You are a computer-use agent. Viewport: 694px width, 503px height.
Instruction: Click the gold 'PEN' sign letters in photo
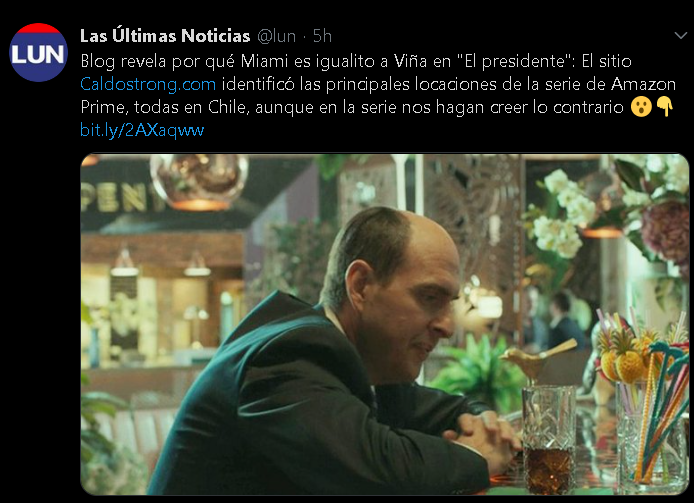[x=119, y=197]
